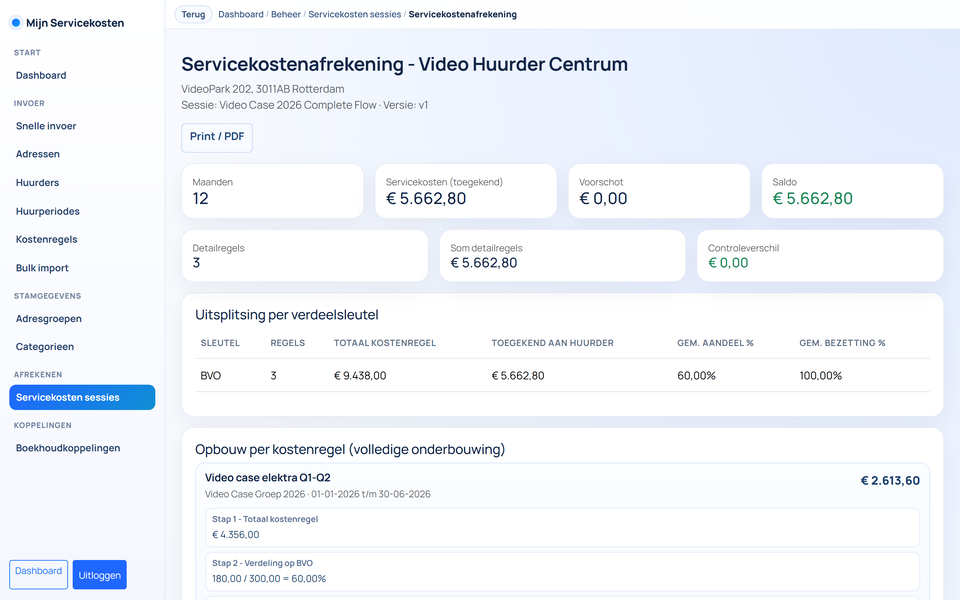
Task: Open the Adressen page
Action: click(x=36, y=154)
